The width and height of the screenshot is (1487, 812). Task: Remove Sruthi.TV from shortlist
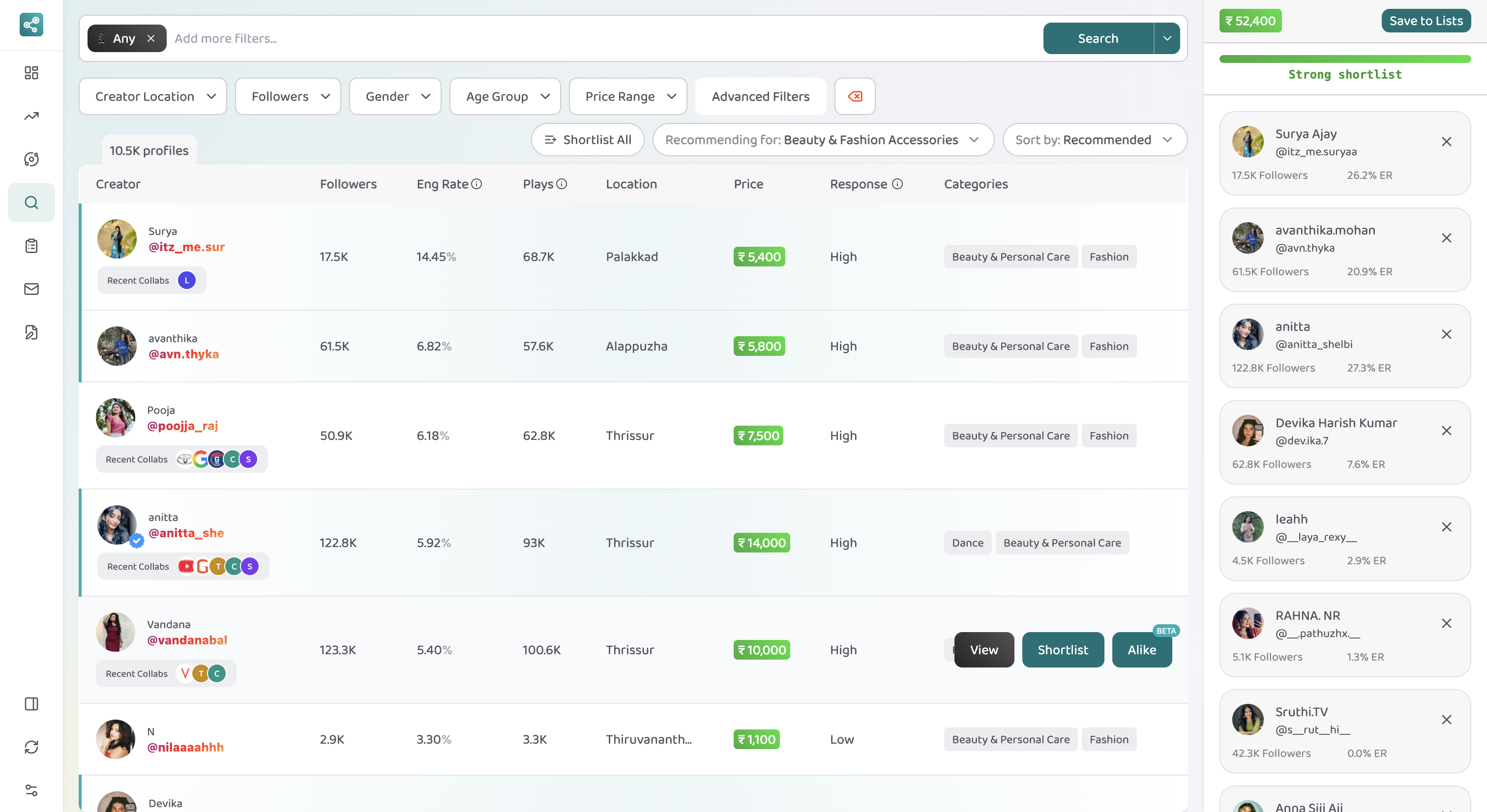1446,720
